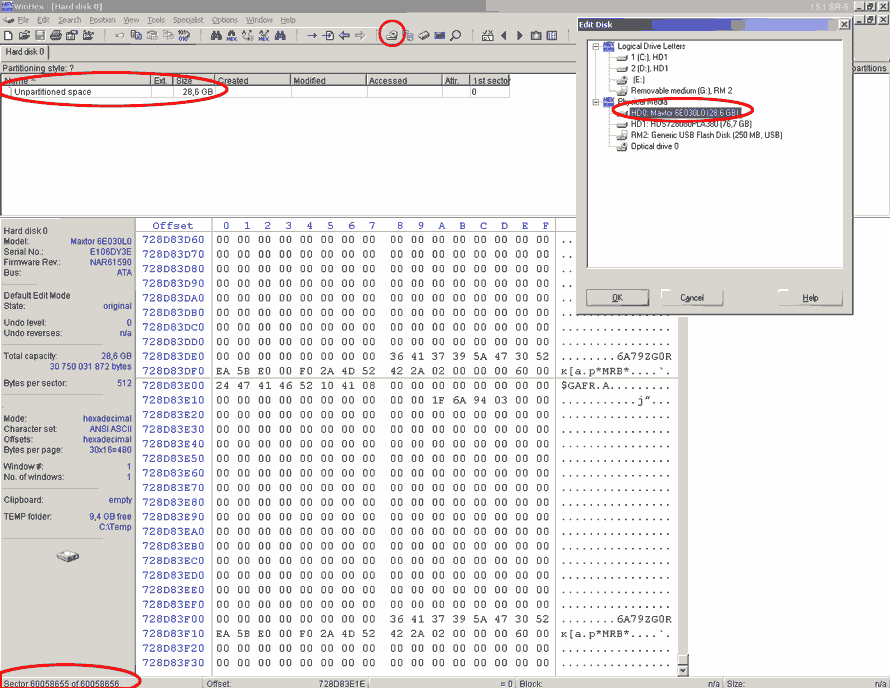The height and width of the screenshot is (688, 890).
Task: Open the magnifier search icon
Action: coord(455,34)
